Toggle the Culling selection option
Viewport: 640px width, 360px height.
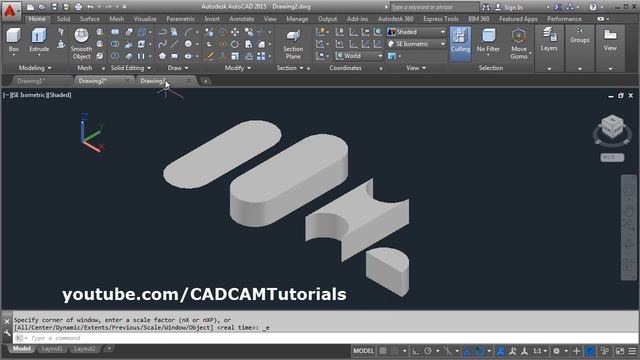point(460,44)
